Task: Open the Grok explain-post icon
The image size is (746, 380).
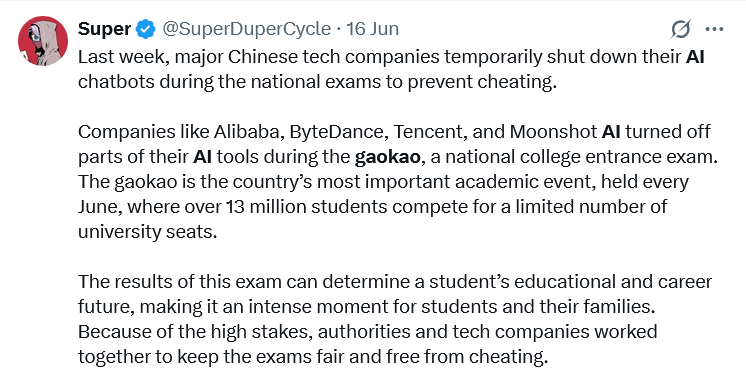Action: tap(681, 29)
